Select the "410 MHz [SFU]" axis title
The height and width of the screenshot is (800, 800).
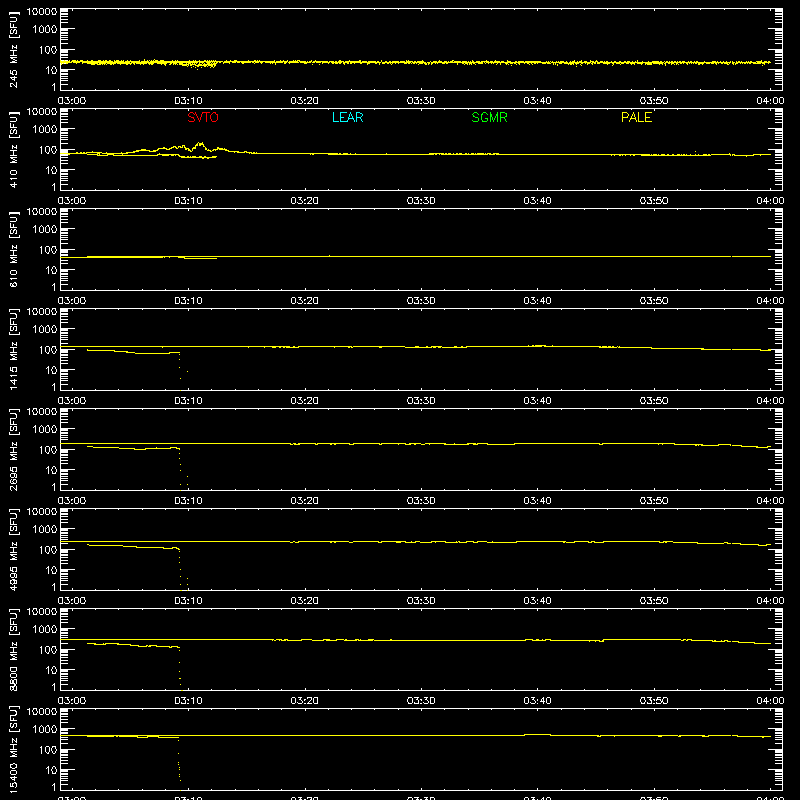tap(14, 149)
